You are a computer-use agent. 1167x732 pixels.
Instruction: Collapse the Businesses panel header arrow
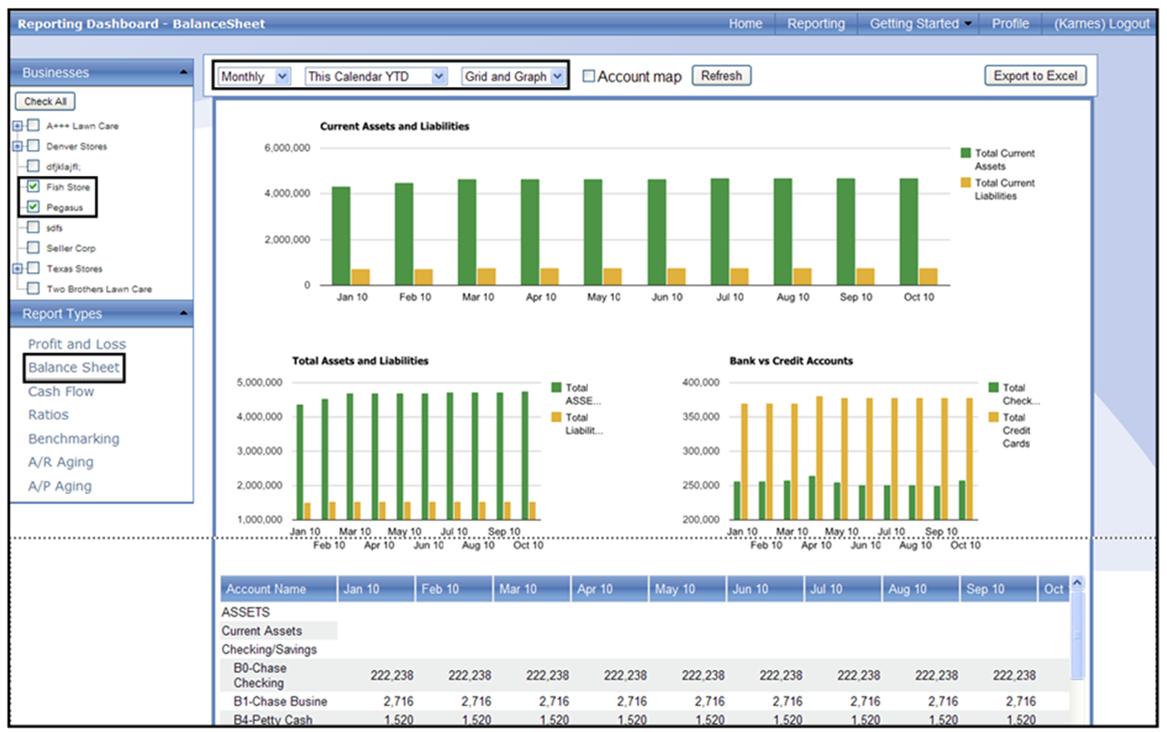coord(182,73)
